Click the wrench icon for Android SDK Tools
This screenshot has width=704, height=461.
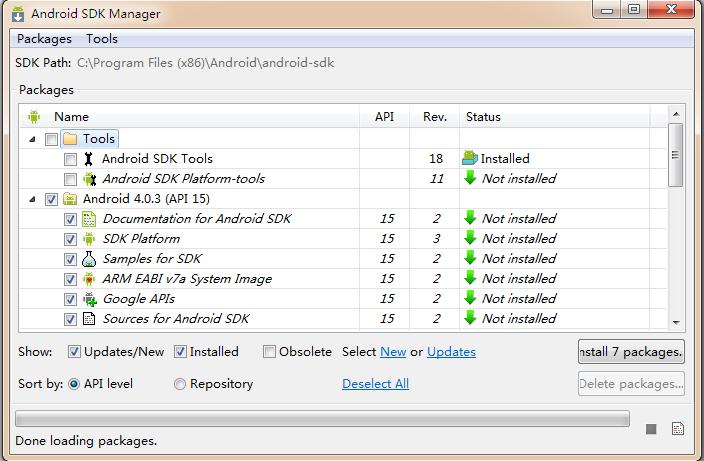(88, 159)
